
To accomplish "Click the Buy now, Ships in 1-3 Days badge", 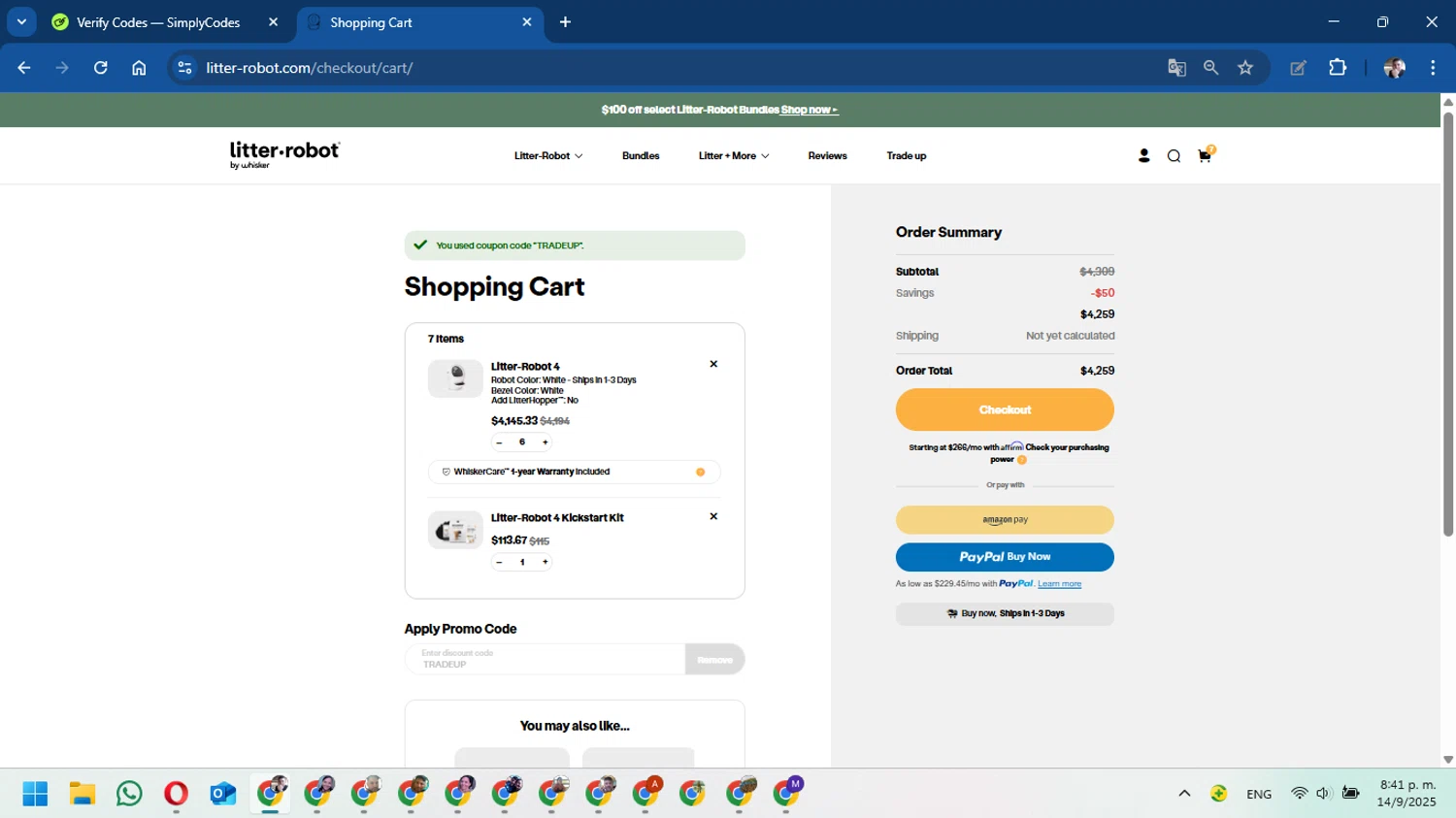I will coord(1005,614).
